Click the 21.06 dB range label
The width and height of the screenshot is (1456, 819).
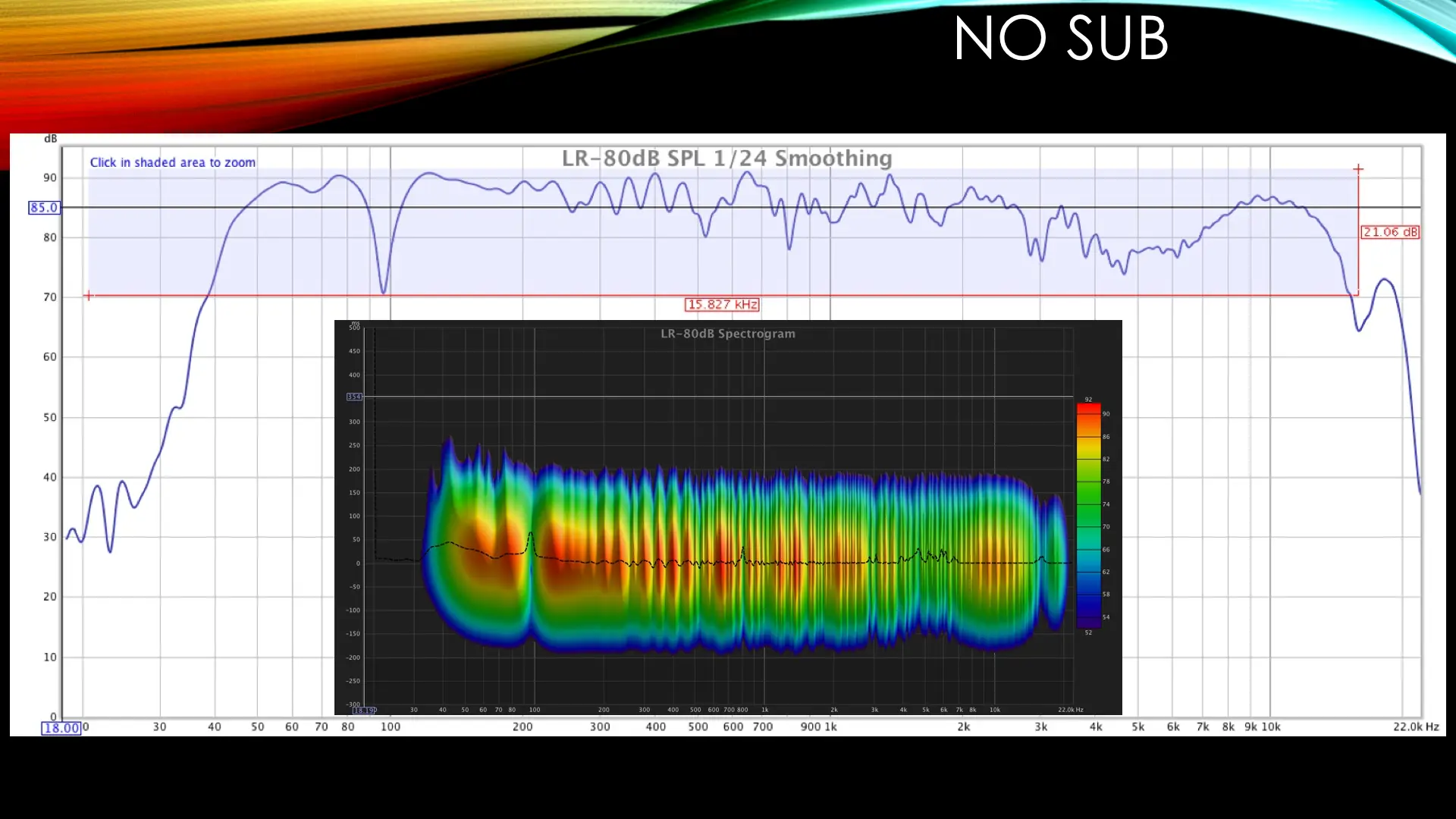[x=1389, y=232]
